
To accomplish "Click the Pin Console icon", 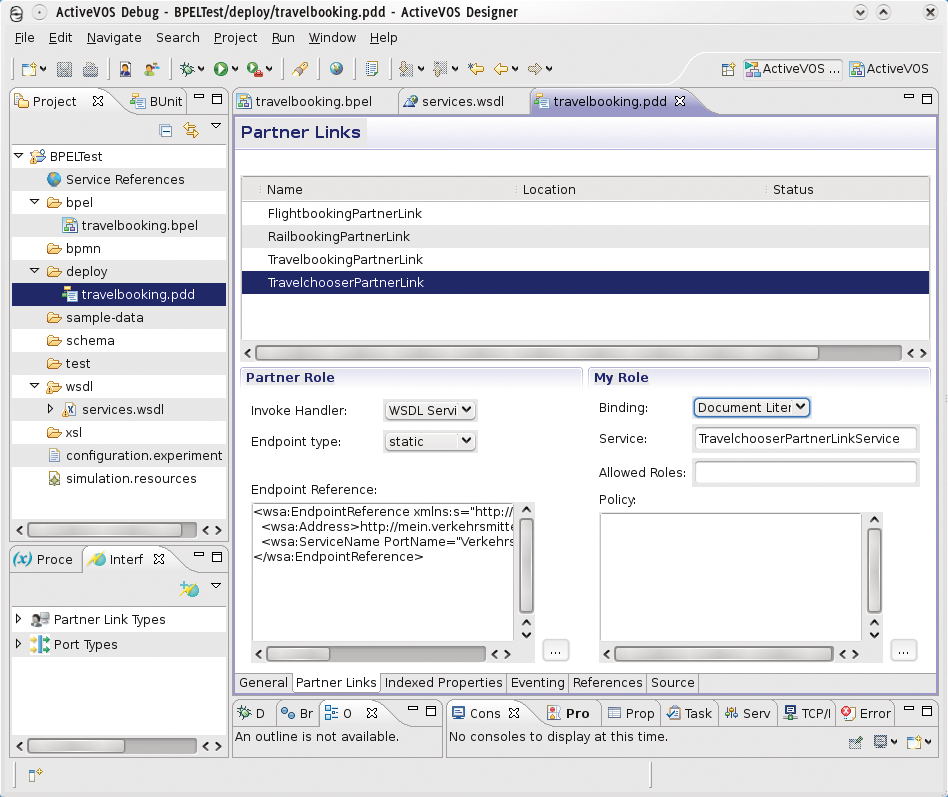I will coord(855,742).
